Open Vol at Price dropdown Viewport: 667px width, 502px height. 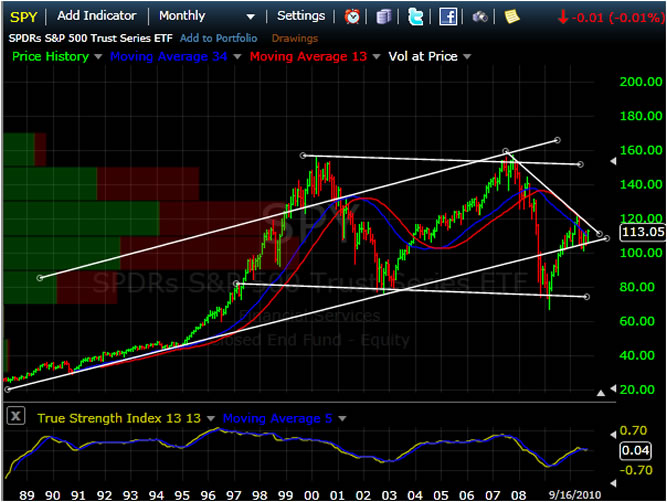465,57
